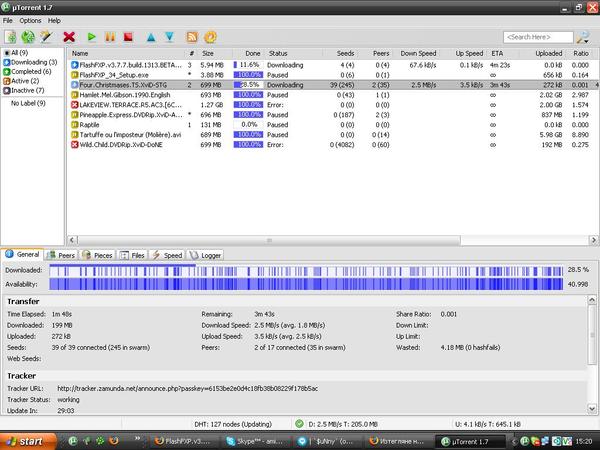
Task: Click the Move Down Queue arrow icon
Action: click(169, 37)
